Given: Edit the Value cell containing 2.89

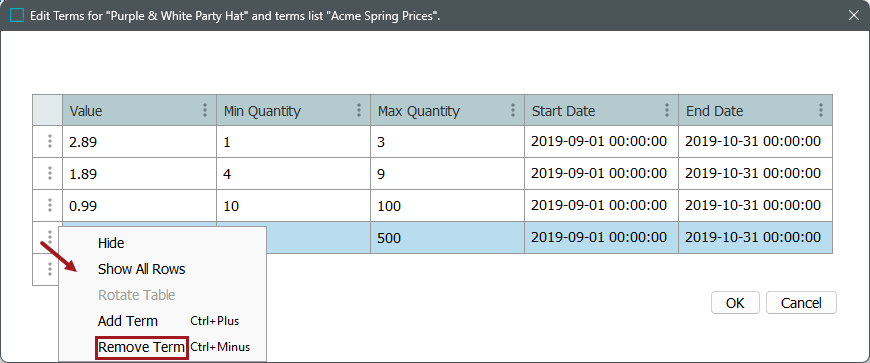Looking at the screenshot, I should pos(139,142).
